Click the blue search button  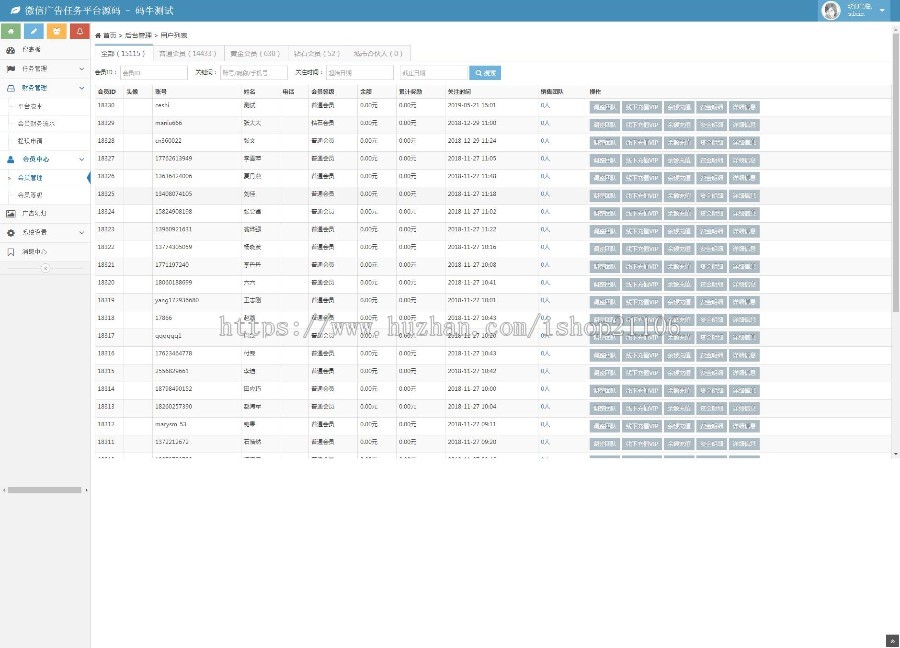(x=485, y=73)
